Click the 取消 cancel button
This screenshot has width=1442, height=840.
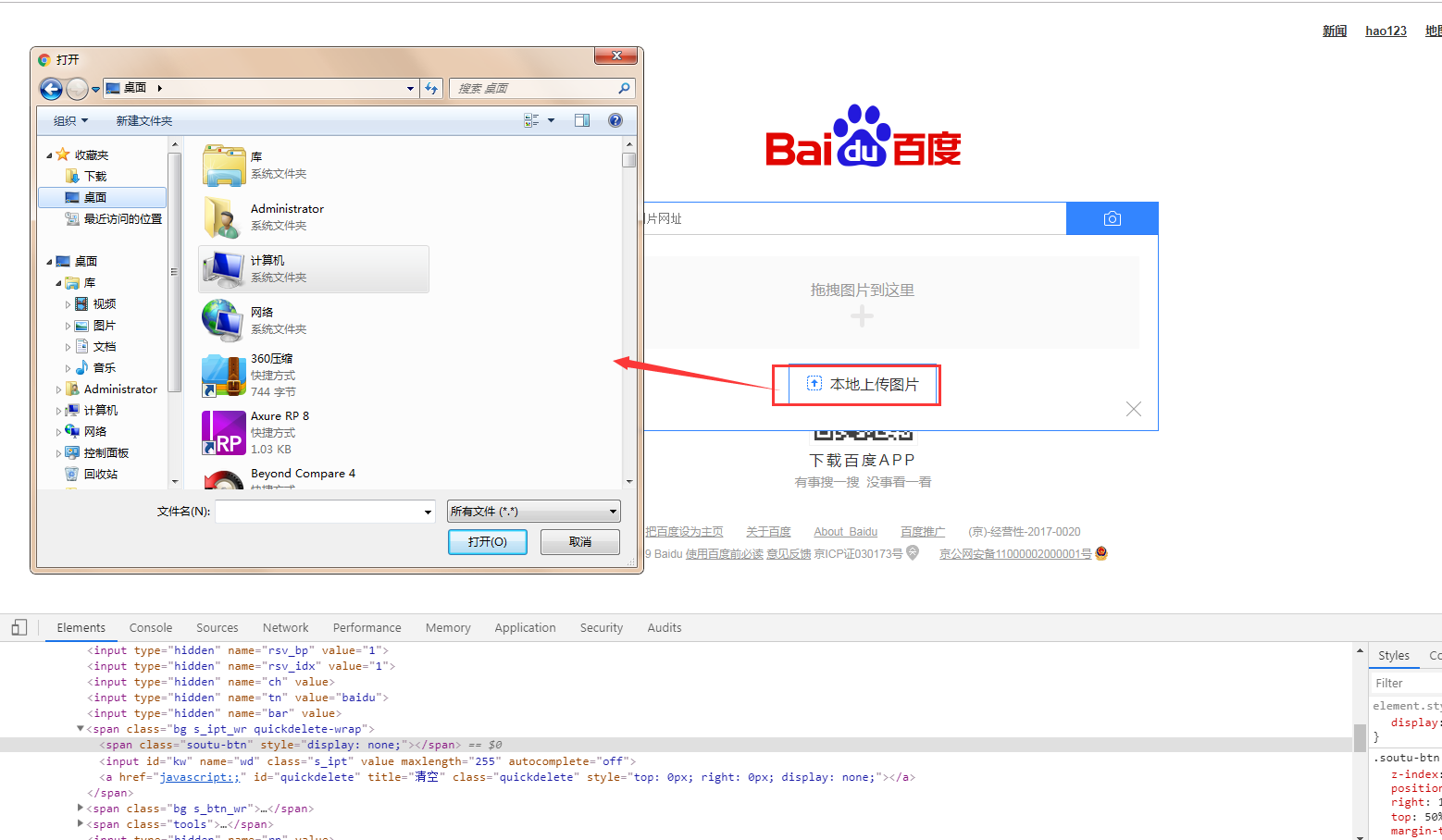point(580,542)
